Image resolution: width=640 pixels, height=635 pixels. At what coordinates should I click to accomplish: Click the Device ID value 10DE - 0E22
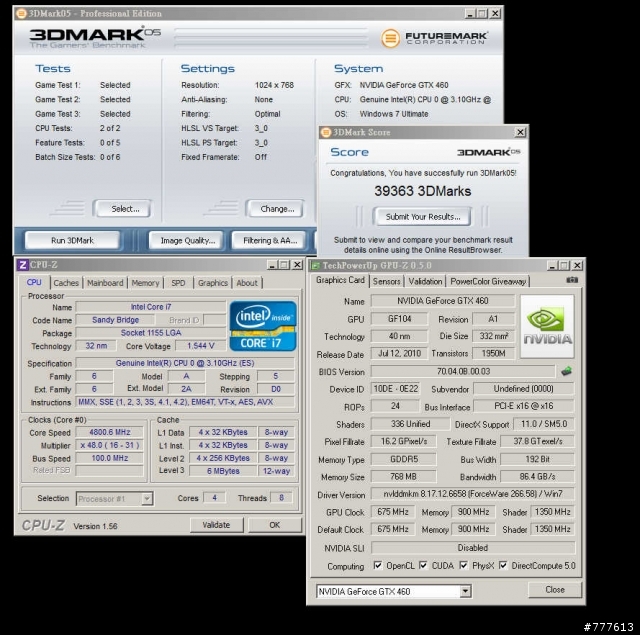point(395,389)
